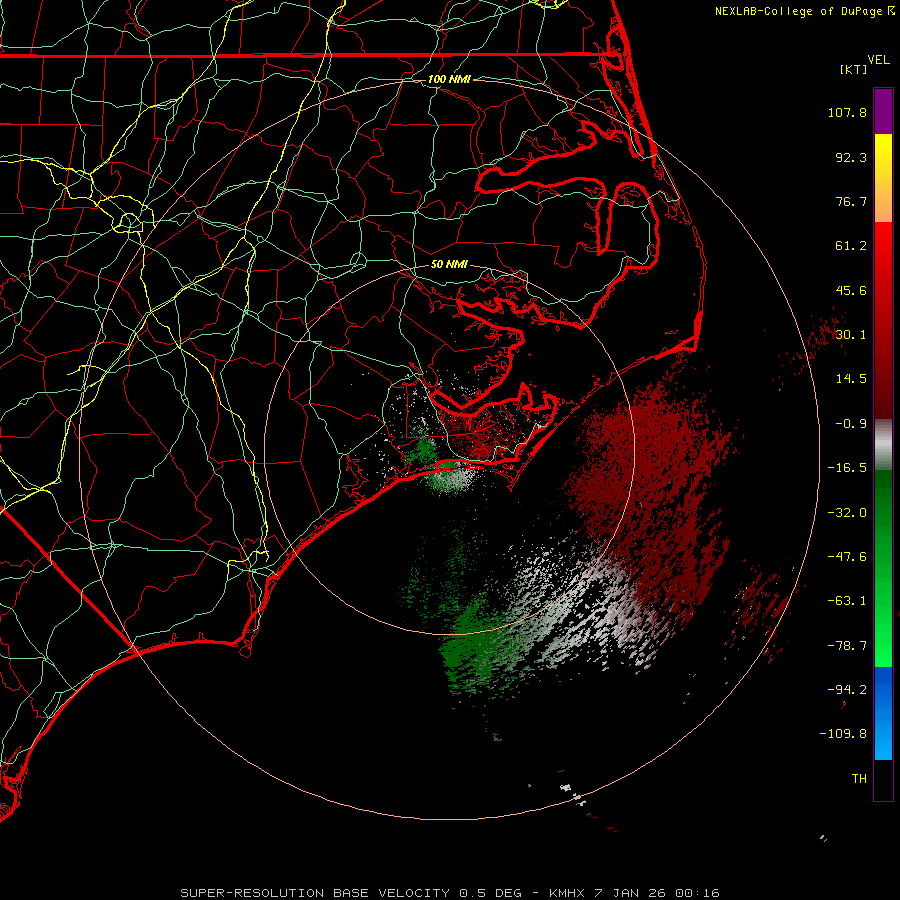Click the 100 NMI range ring label
The image size is (900, 900).
coord(449,79)
